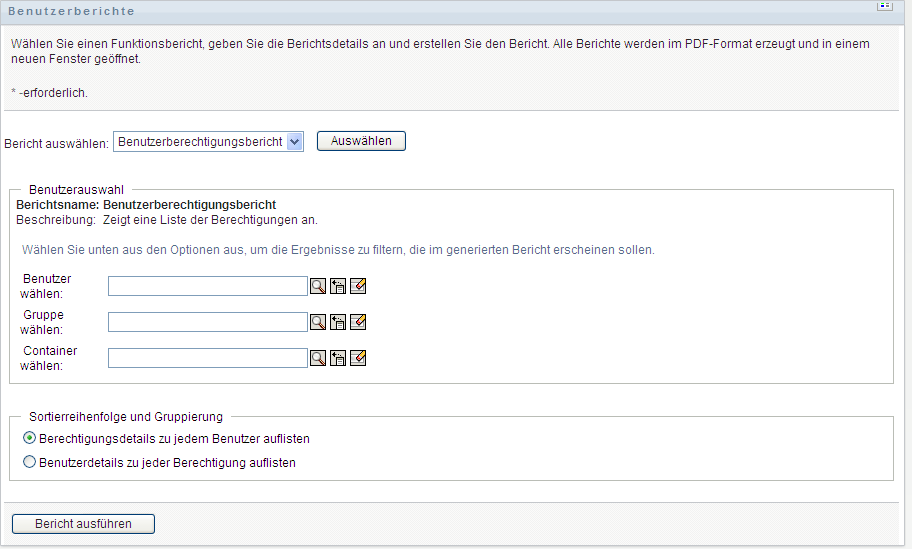The image size is (912, 549).
Task: Focus the Benutzer wählen text field
Action: click(207, 286)
